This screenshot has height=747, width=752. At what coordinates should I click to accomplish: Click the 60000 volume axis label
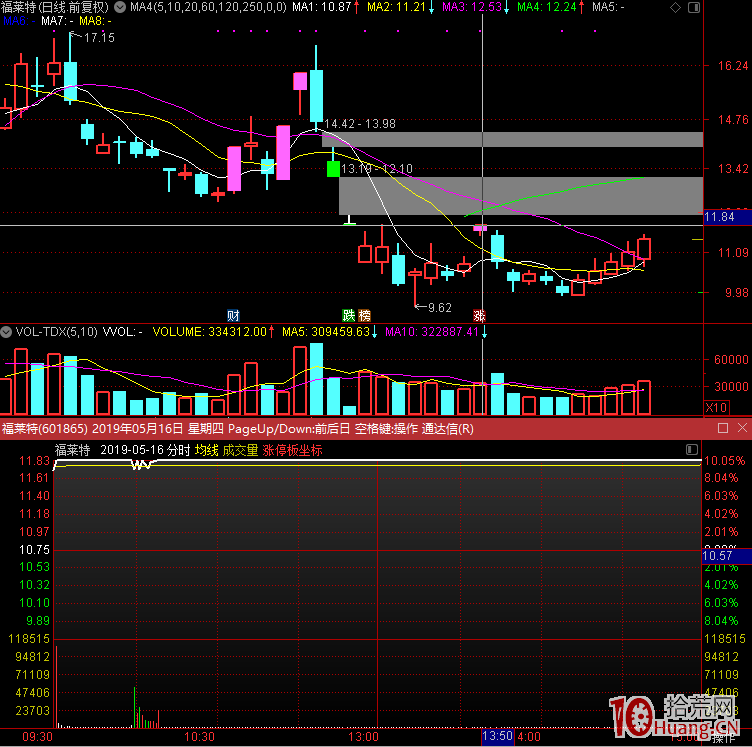coord(731,360)
